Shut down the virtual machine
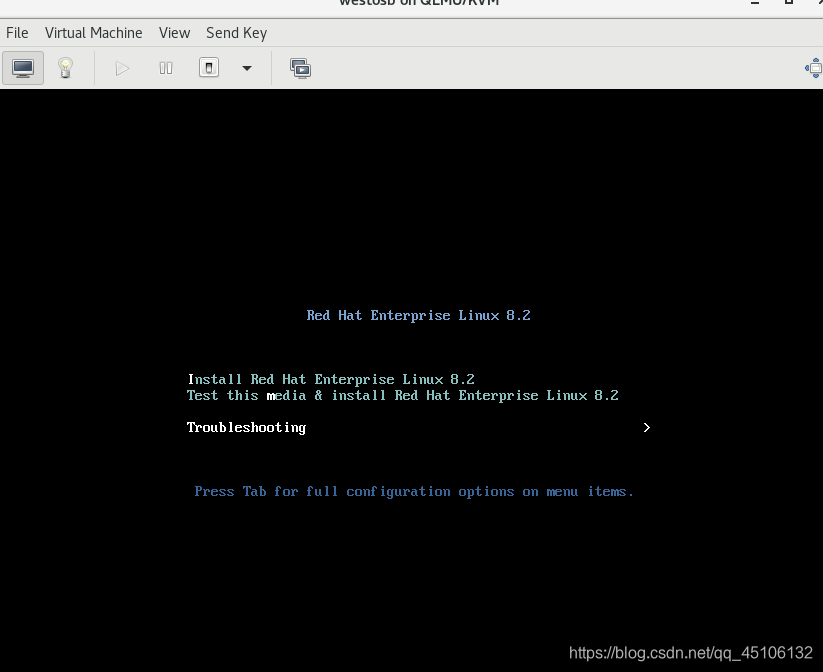The image size is (823, 672). click(209, 68)
